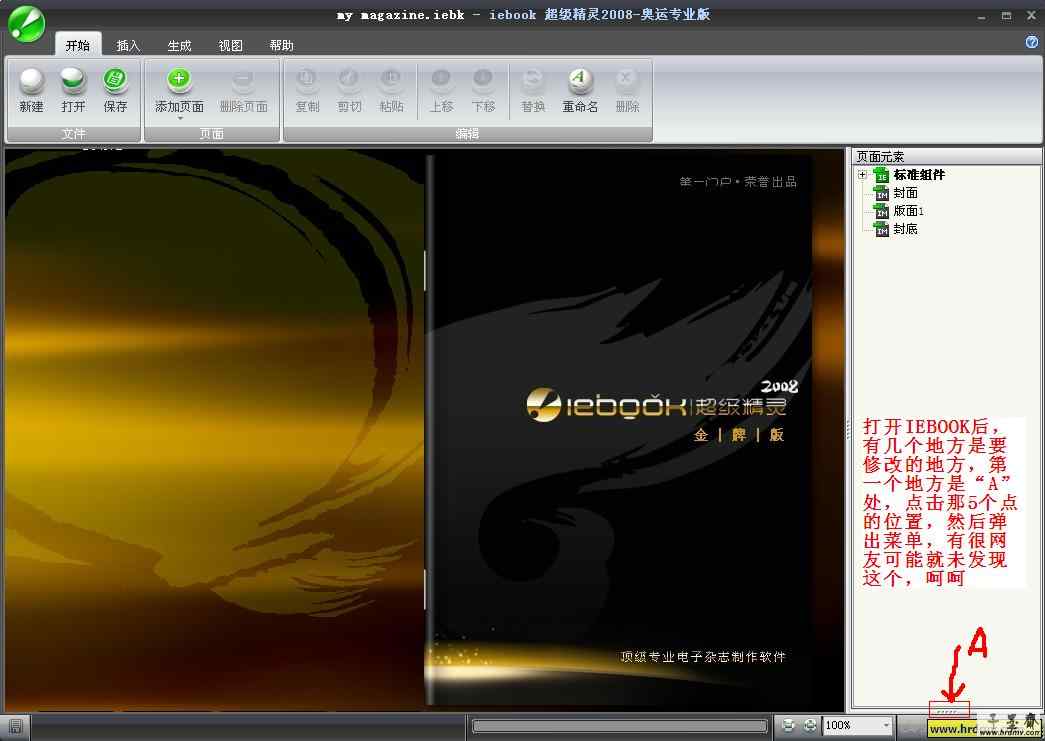Click the green 添加页面 plus icon
The image size is (1045, 741).
(x=179, y=79)
